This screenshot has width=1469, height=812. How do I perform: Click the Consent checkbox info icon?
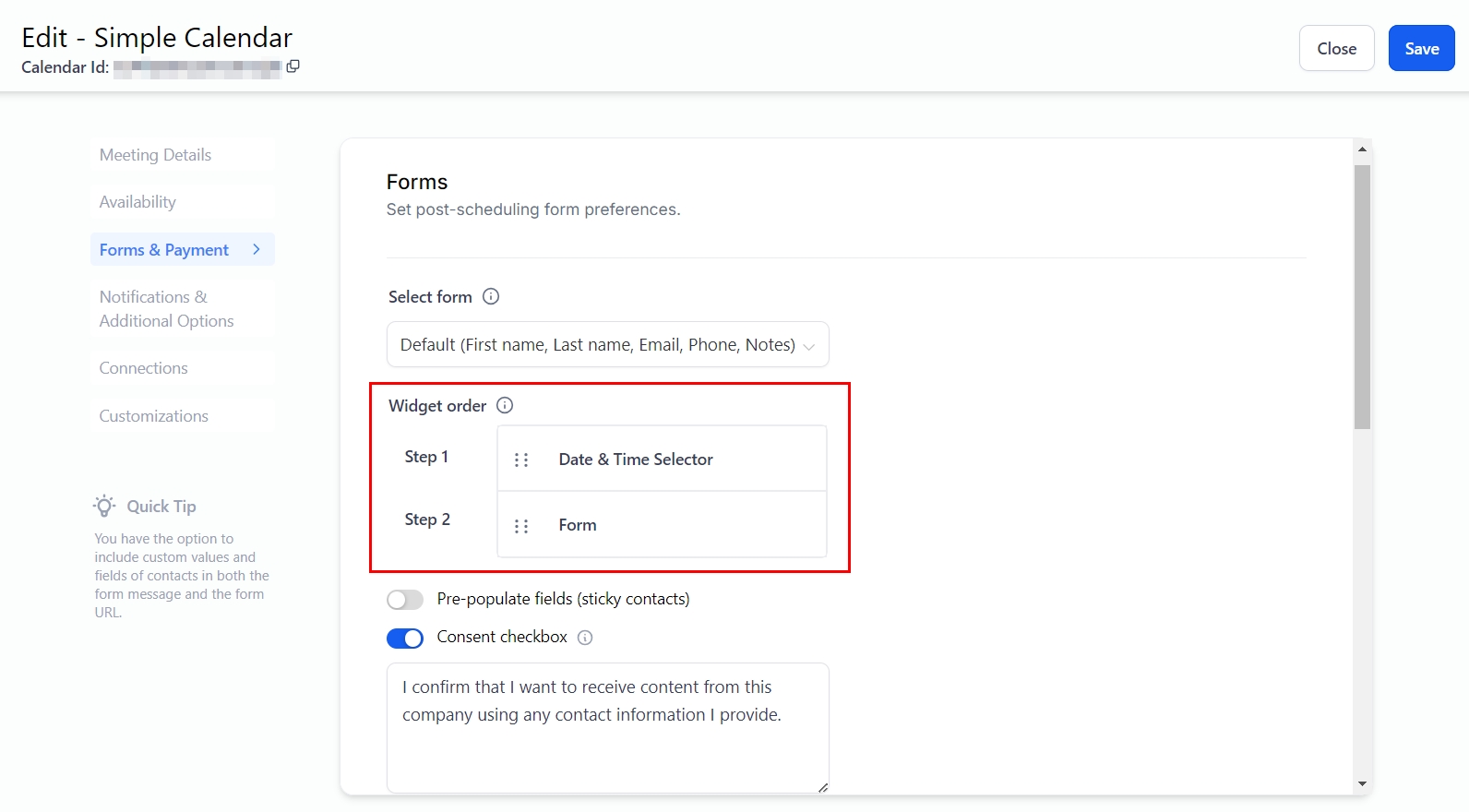click(585, 638)
